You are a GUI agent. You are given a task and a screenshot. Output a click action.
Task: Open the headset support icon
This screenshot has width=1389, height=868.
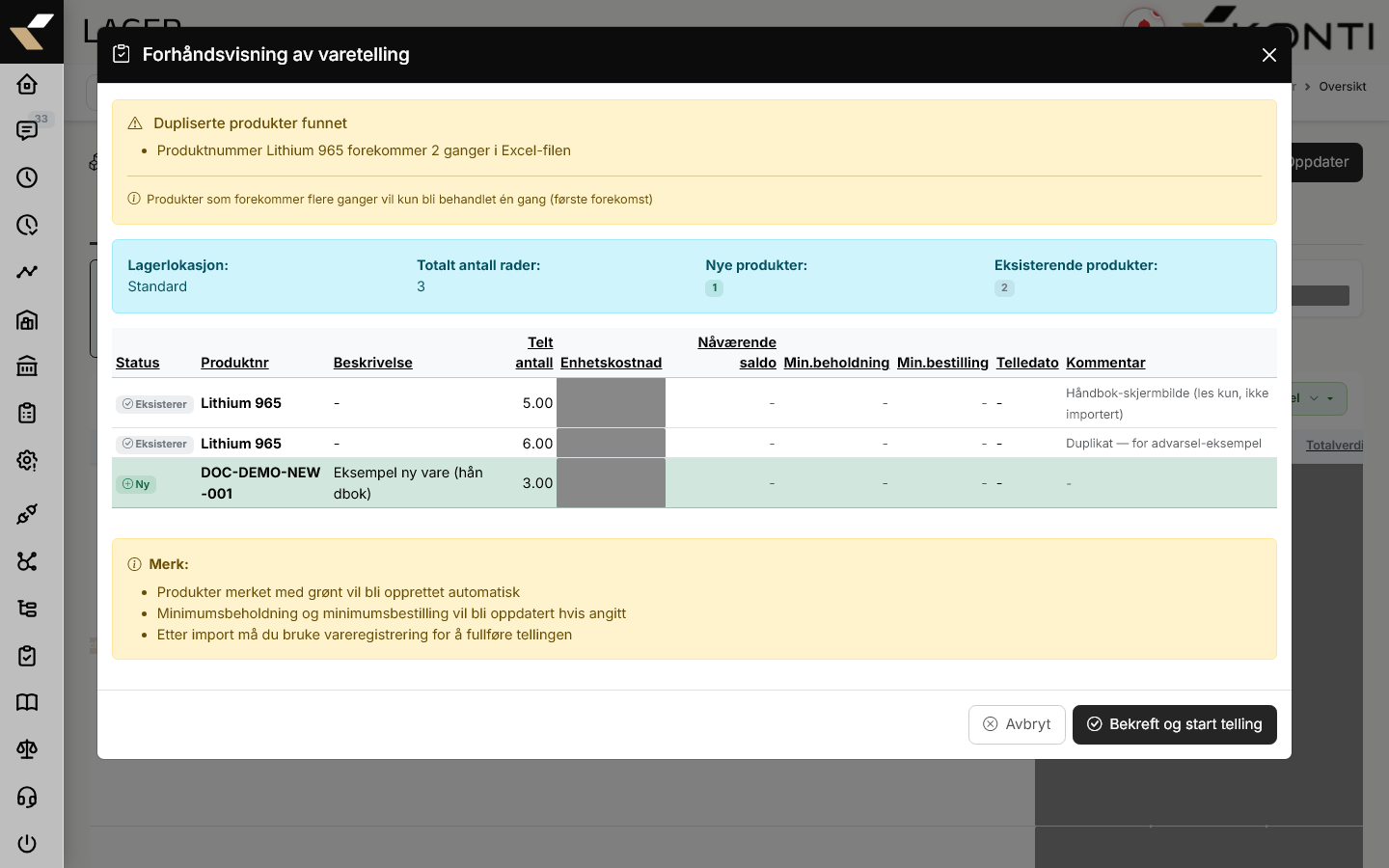[x=27, y=797]
